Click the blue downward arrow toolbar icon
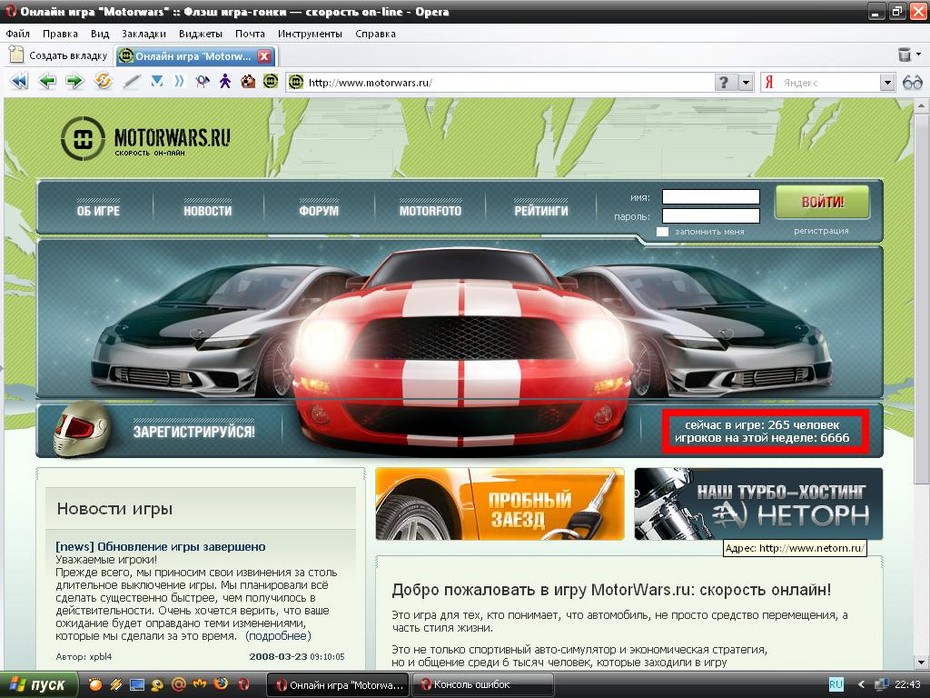930x698 pixels. tap(157, 81)
